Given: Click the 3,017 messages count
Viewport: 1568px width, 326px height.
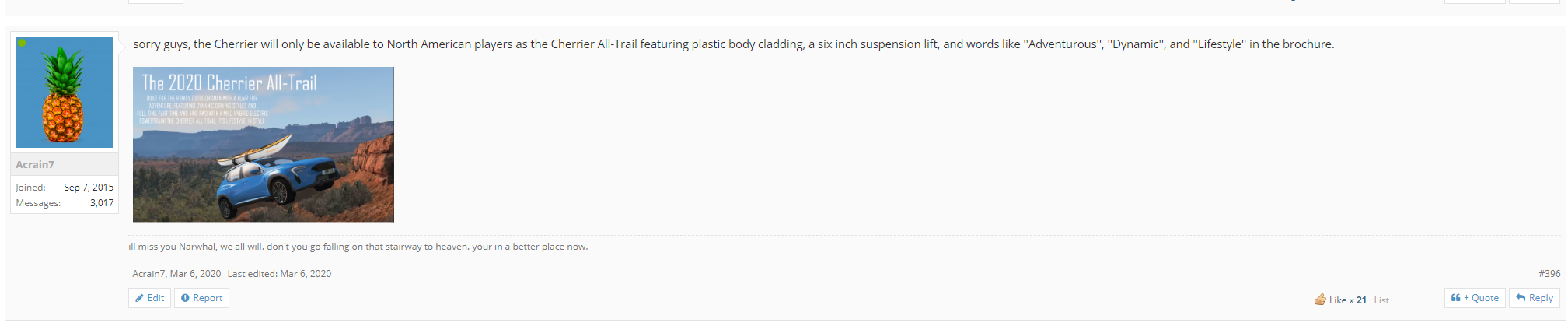Looking at the screenshot, I should pos(102,203).
